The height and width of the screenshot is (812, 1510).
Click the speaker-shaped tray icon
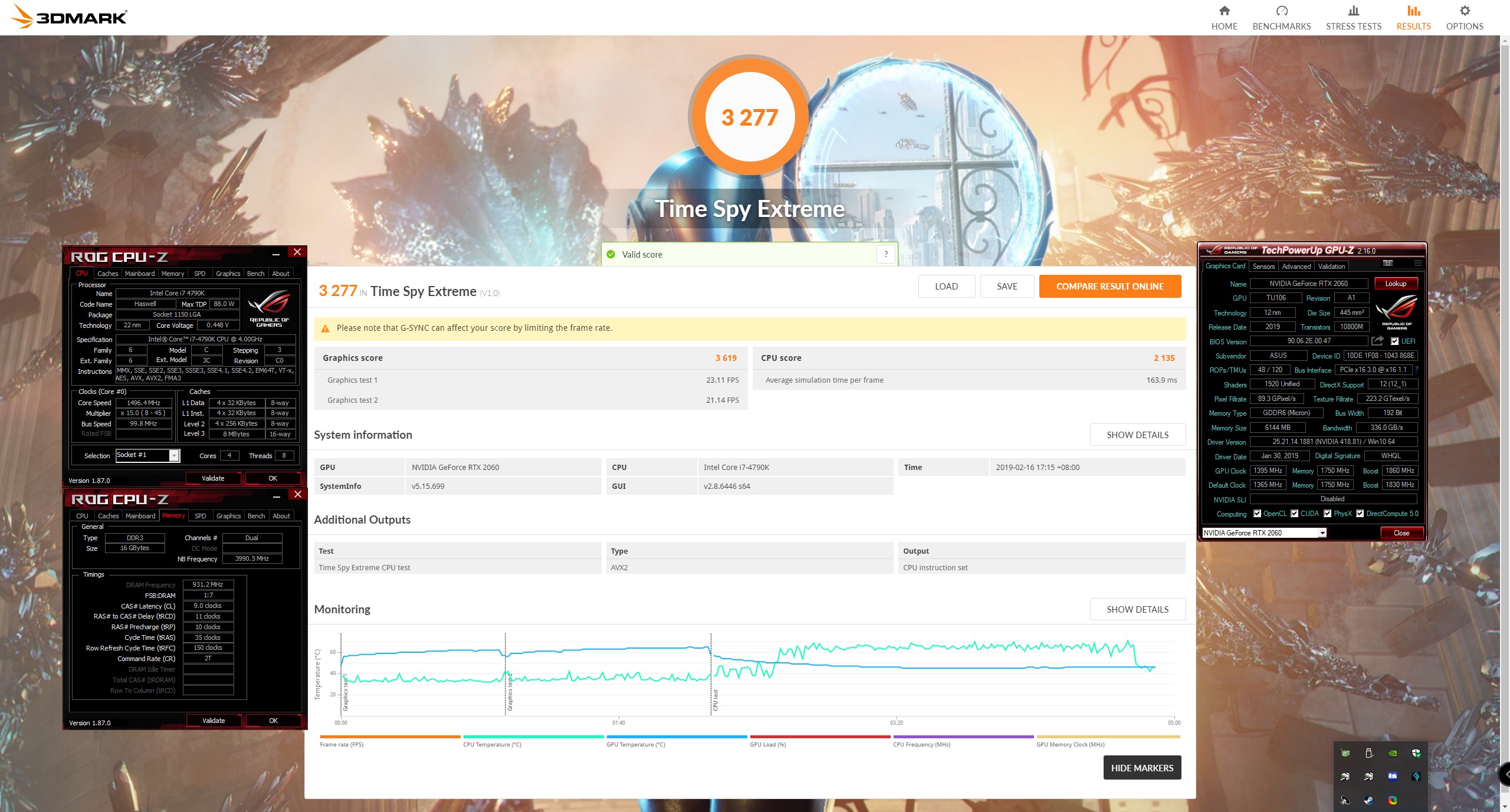[1345, 800]
